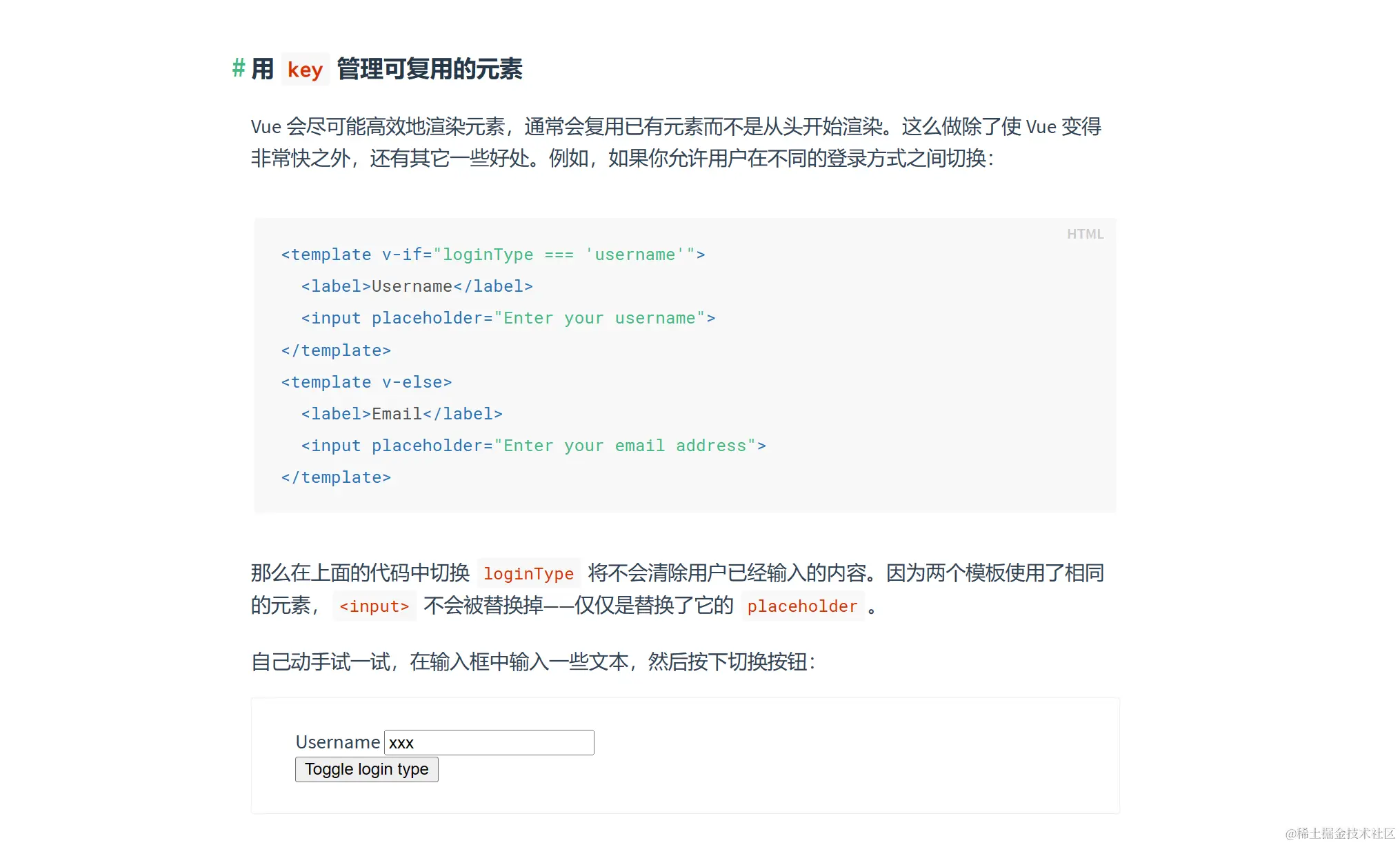Click the Username label in the demo

(337, 742)
